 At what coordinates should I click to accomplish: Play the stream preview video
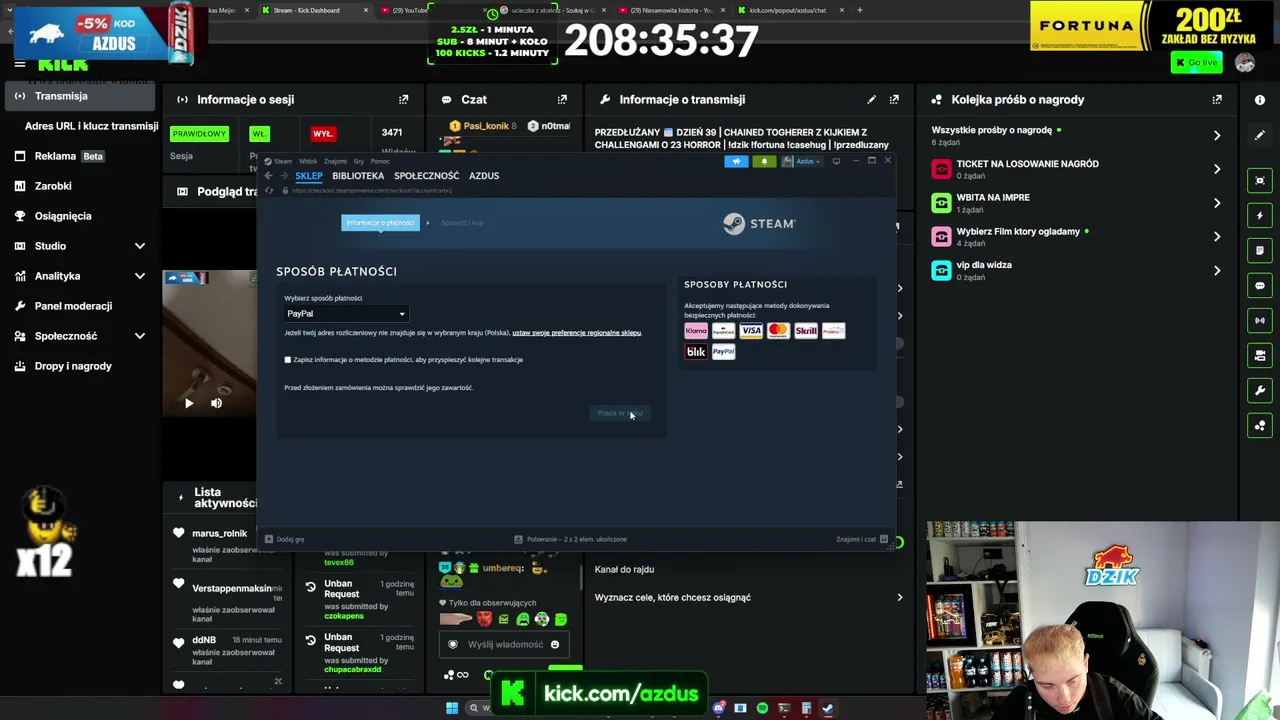[189, 403]
